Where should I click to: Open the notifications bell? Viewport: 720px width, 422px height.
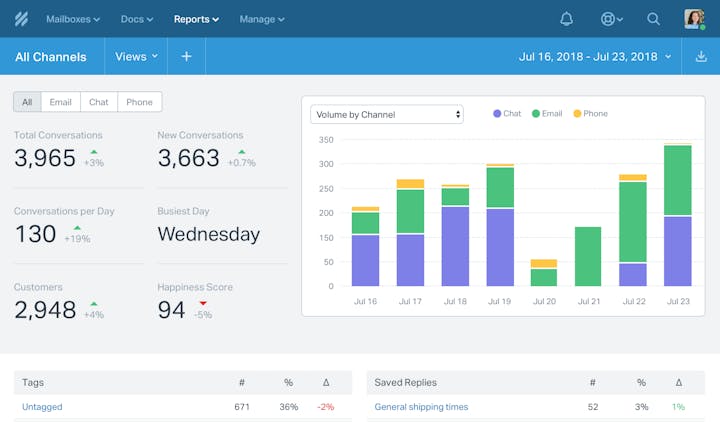pos(567,19)
